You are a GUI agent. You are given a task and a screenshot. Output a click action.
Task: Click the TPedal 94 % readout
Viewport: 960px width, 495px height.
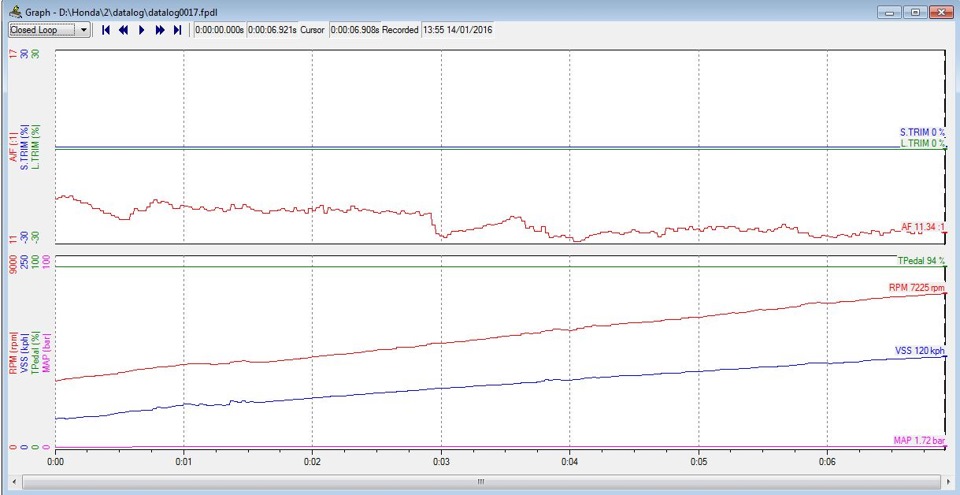pyautogui.click(x=921, y=260)
